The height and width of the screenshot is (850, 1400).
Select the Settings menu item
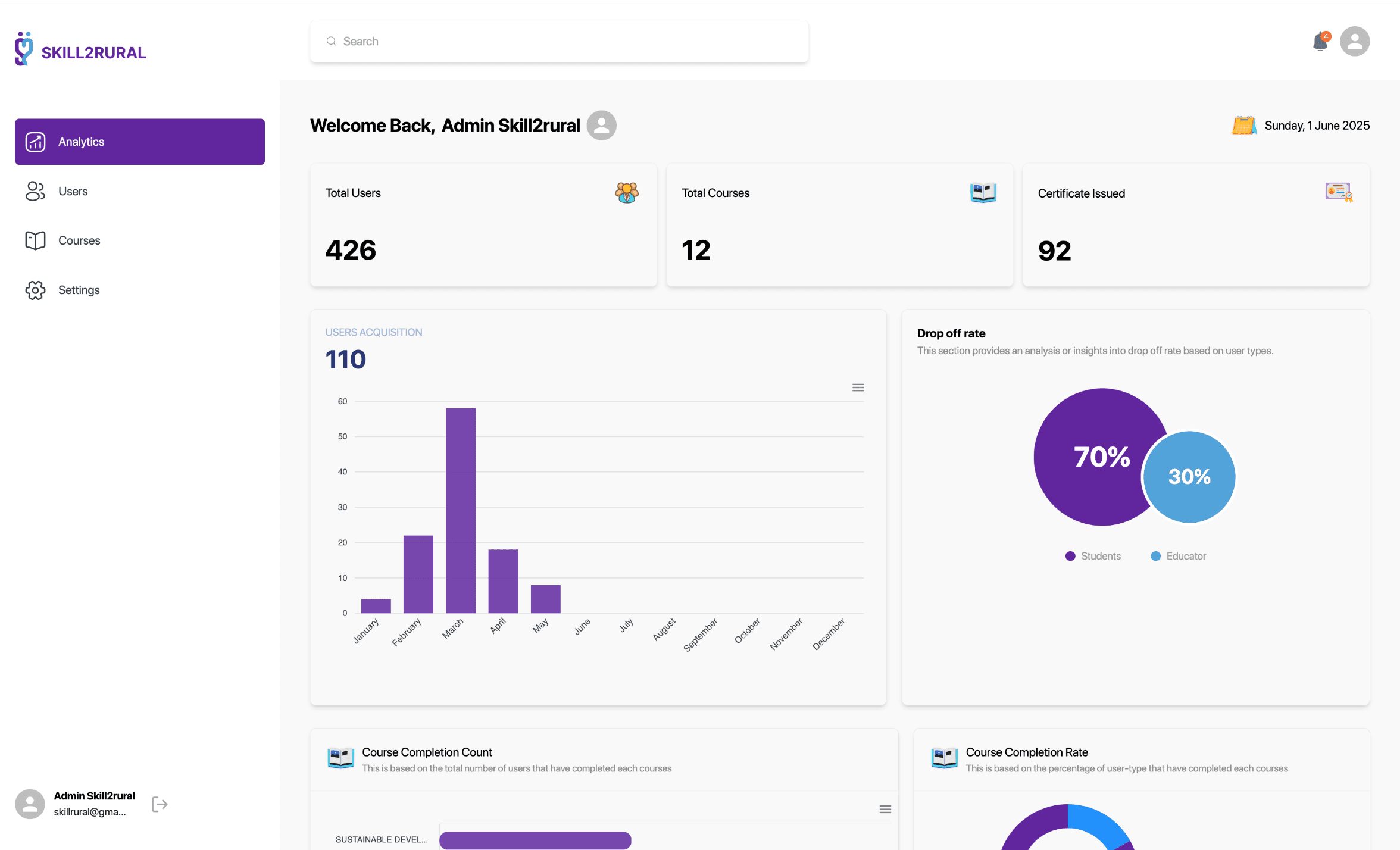(78, 290)
